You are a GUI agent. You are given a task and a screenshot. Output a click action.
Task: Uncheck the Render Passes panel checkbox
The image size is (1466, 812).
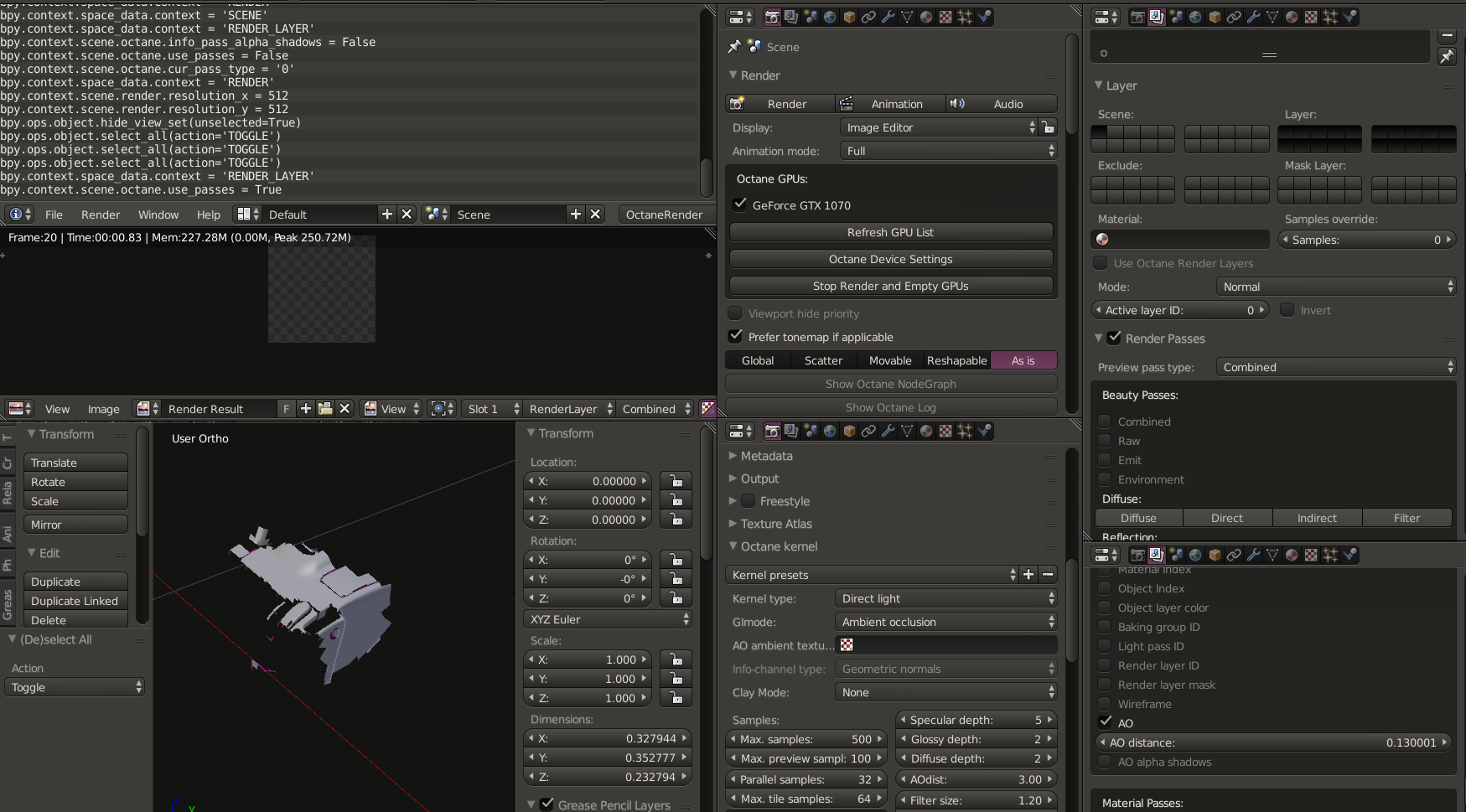point(1114,338)
